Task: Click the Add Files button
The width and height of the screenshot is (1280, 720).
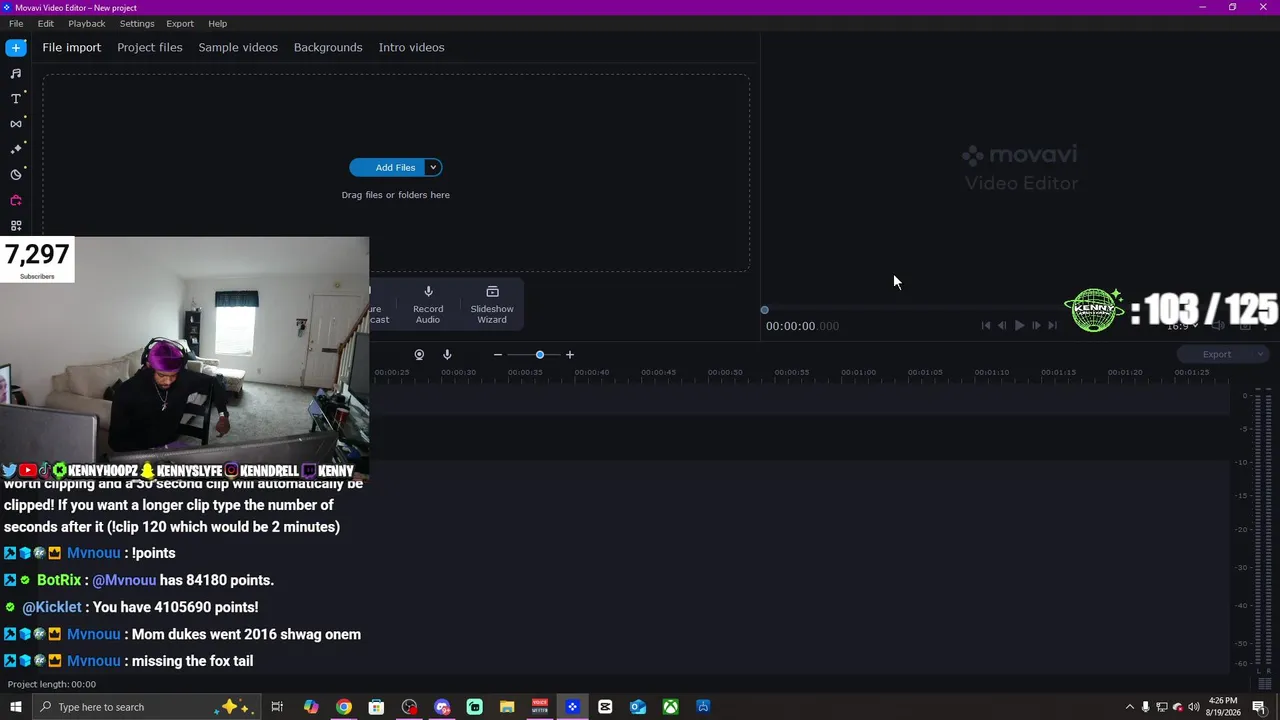Action: (x=387, y=168)
